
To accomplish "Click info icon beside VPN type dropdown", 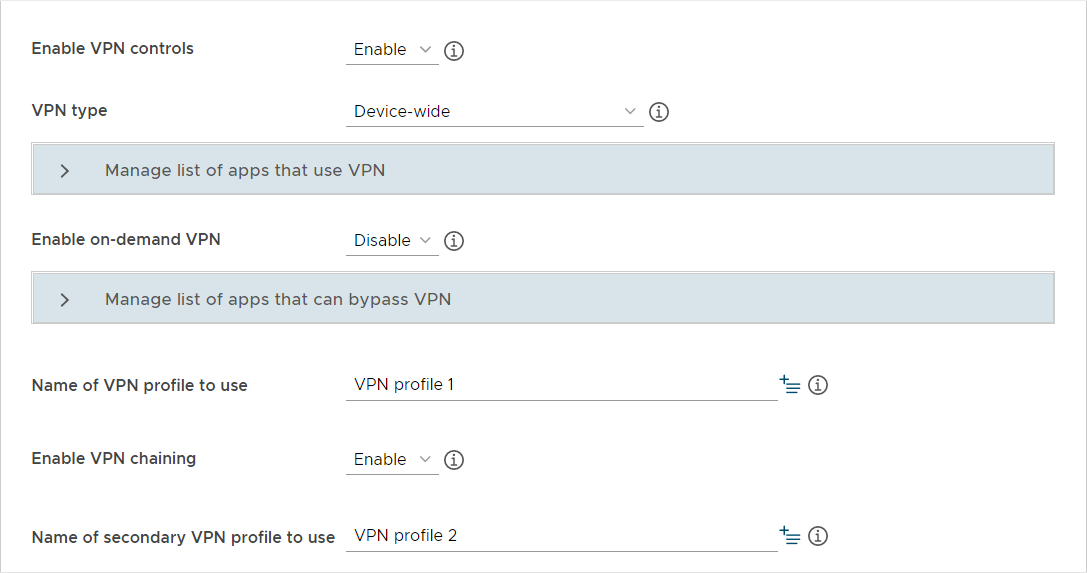I will pos(659,112).
